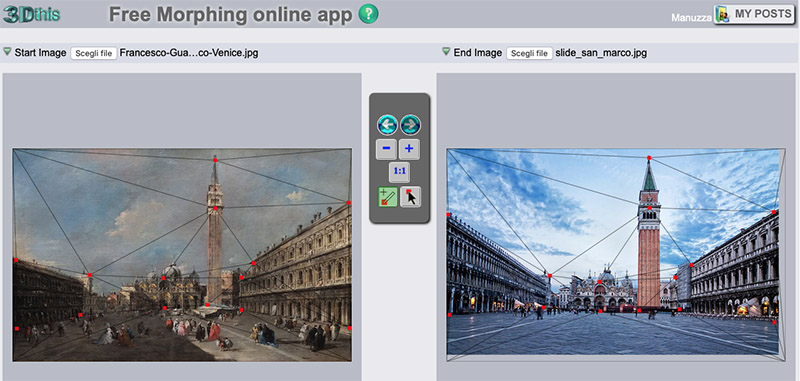
Task: Click the start image painting canvas
Action: (182, 255)
